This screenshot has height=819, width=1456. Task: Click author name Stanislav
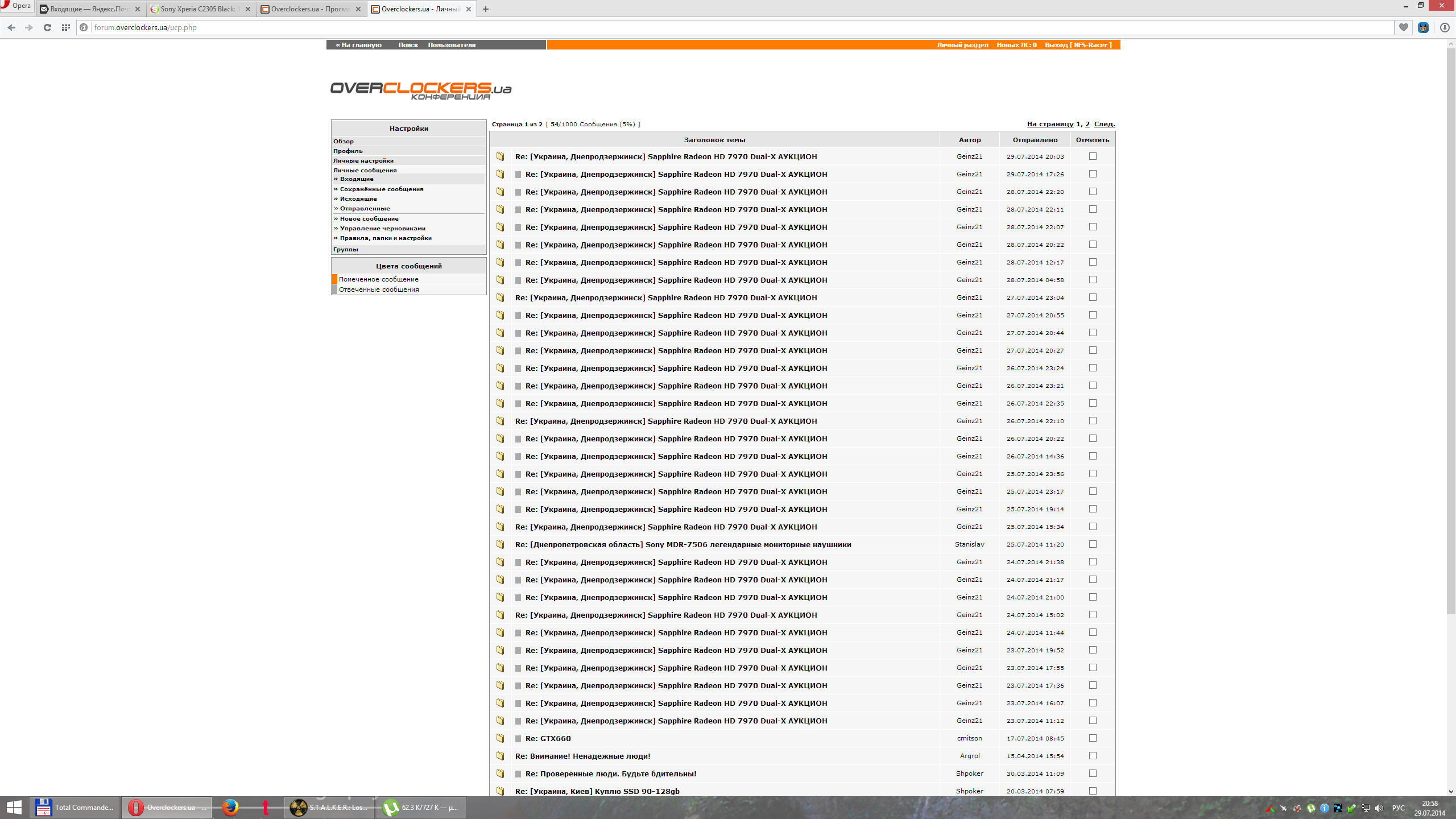970,544
